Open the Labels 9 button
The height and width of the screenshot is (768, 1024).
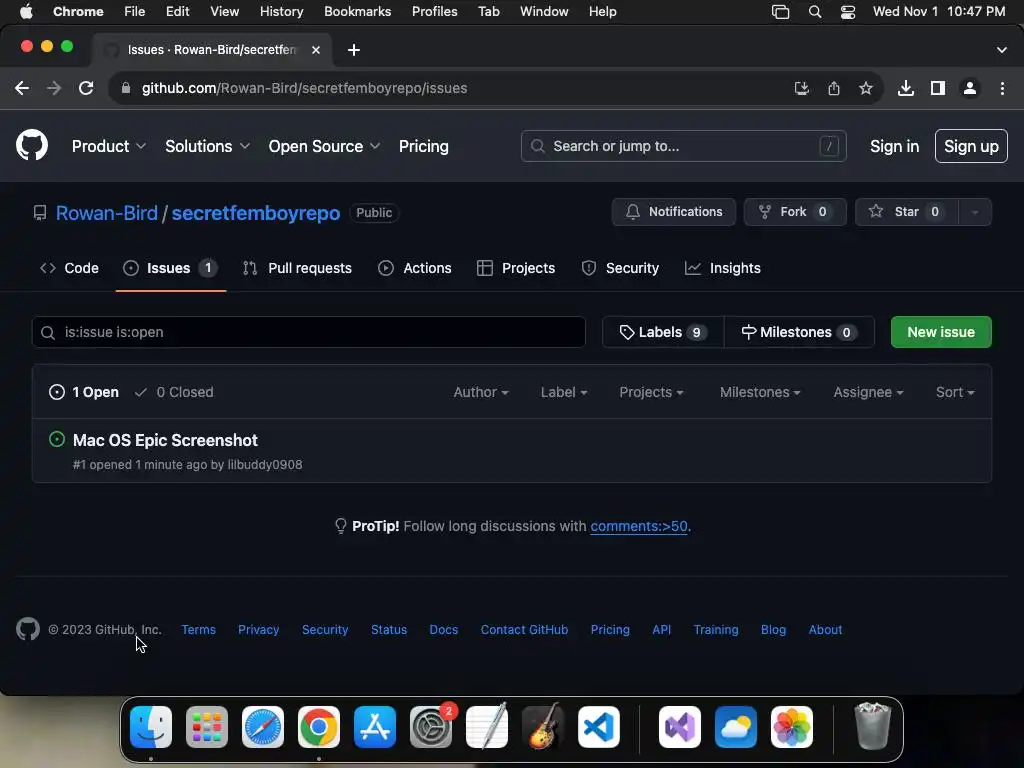663,332
